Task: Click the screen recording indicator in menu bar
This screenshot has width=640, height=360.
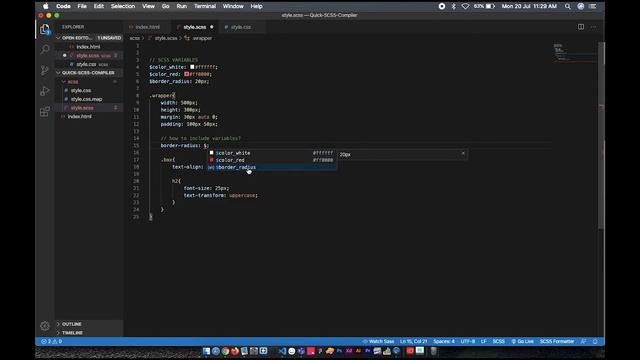Action: click(442, 6)
